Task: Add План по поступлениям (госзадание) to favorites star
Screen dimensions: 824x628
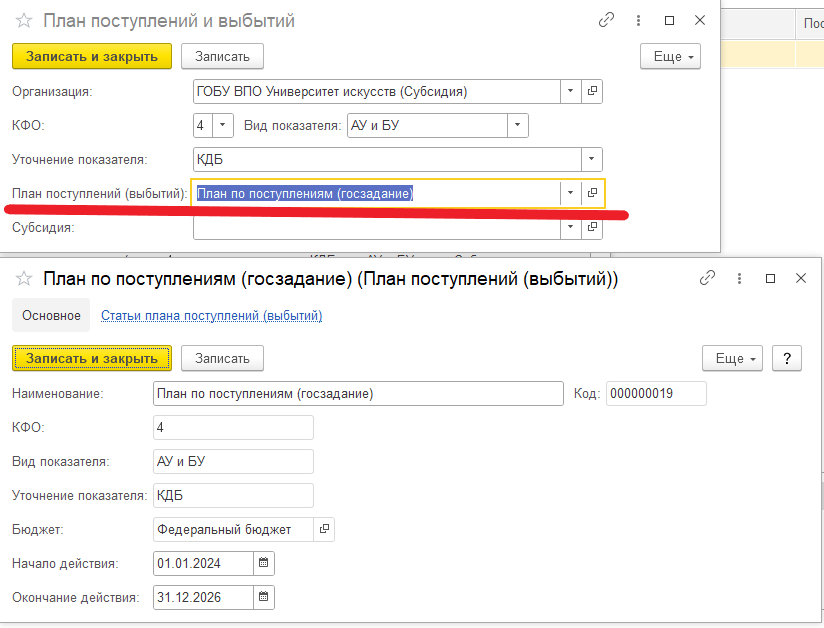Action: [x=24, y=279]
